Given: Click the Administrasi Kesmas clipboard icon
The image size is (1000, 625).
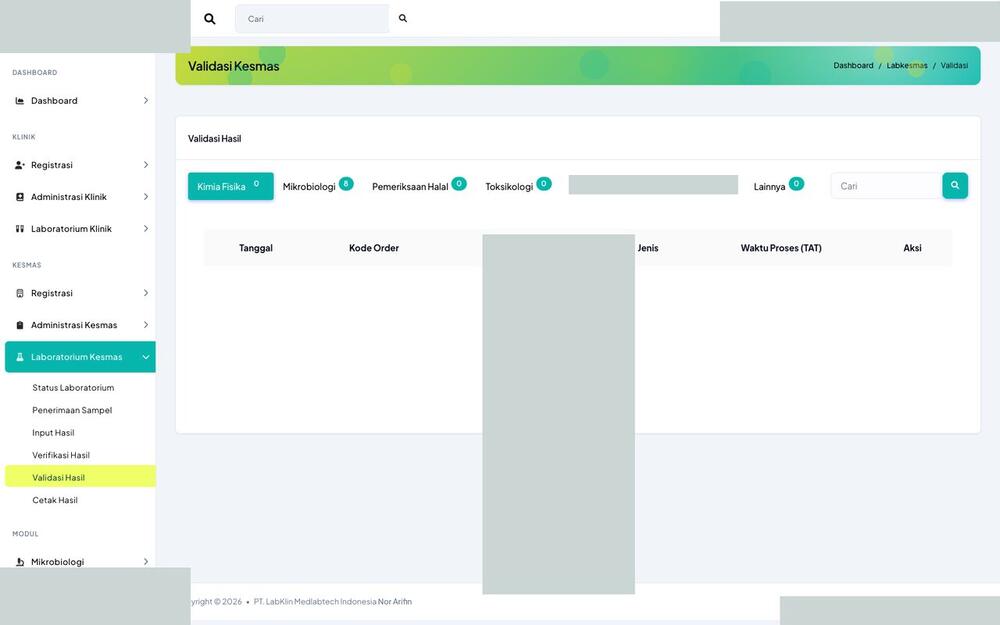Looking at the screenshot, I should click(x=20, y=325).
